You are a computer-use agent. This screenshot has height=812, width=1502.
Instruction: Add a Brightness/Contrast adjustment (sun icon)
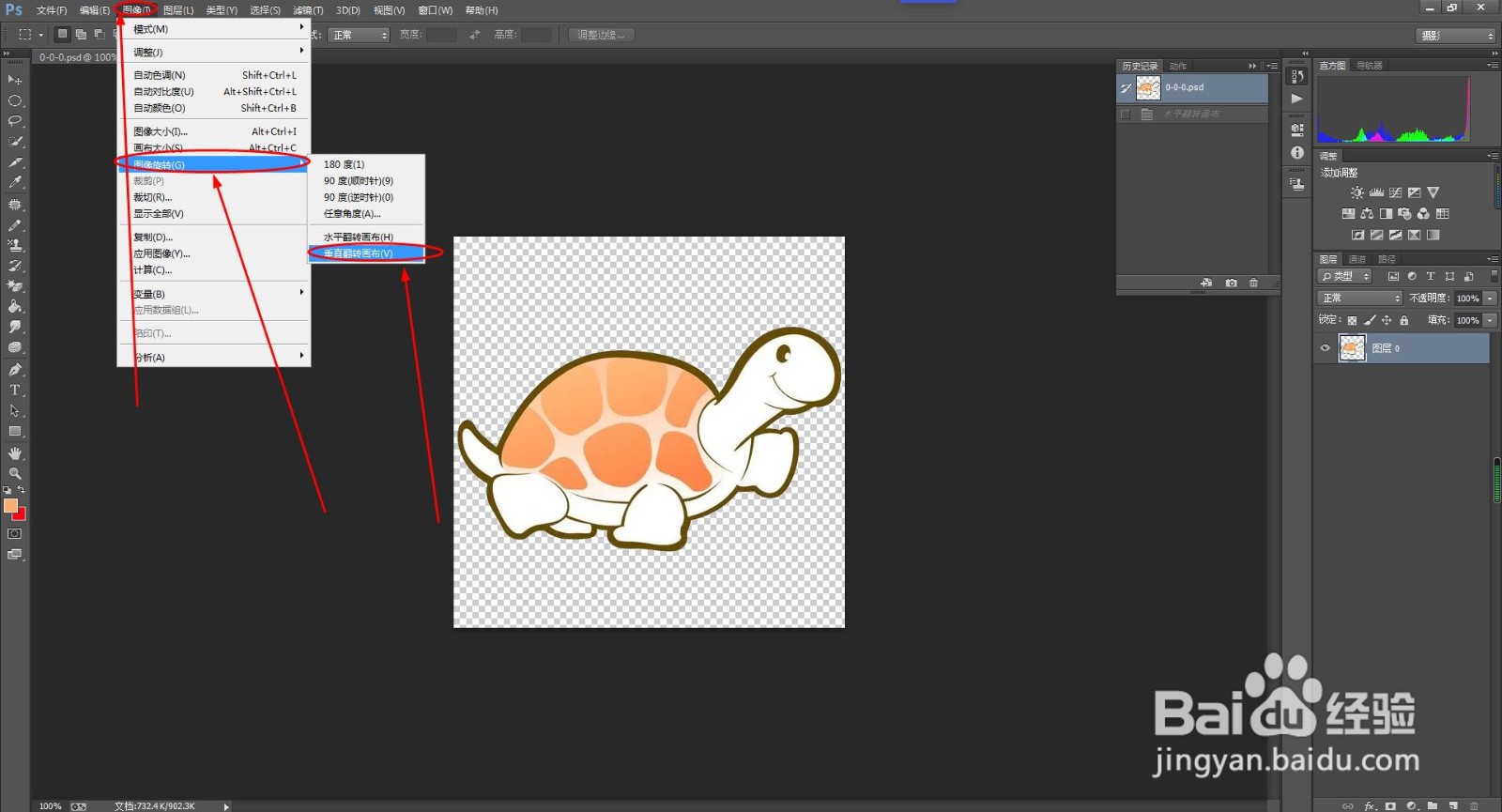[1357, 192]
